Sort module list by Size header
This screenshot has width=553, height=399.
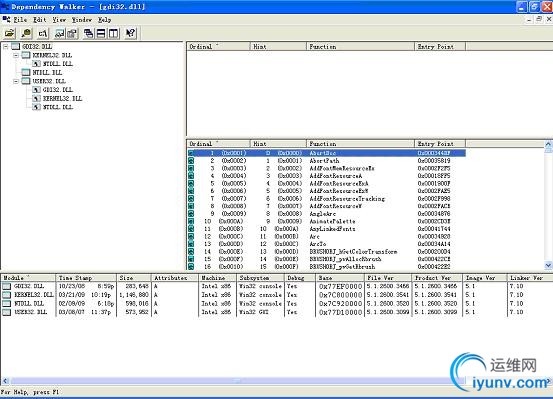pyautogui.click(x=134, y=278)
